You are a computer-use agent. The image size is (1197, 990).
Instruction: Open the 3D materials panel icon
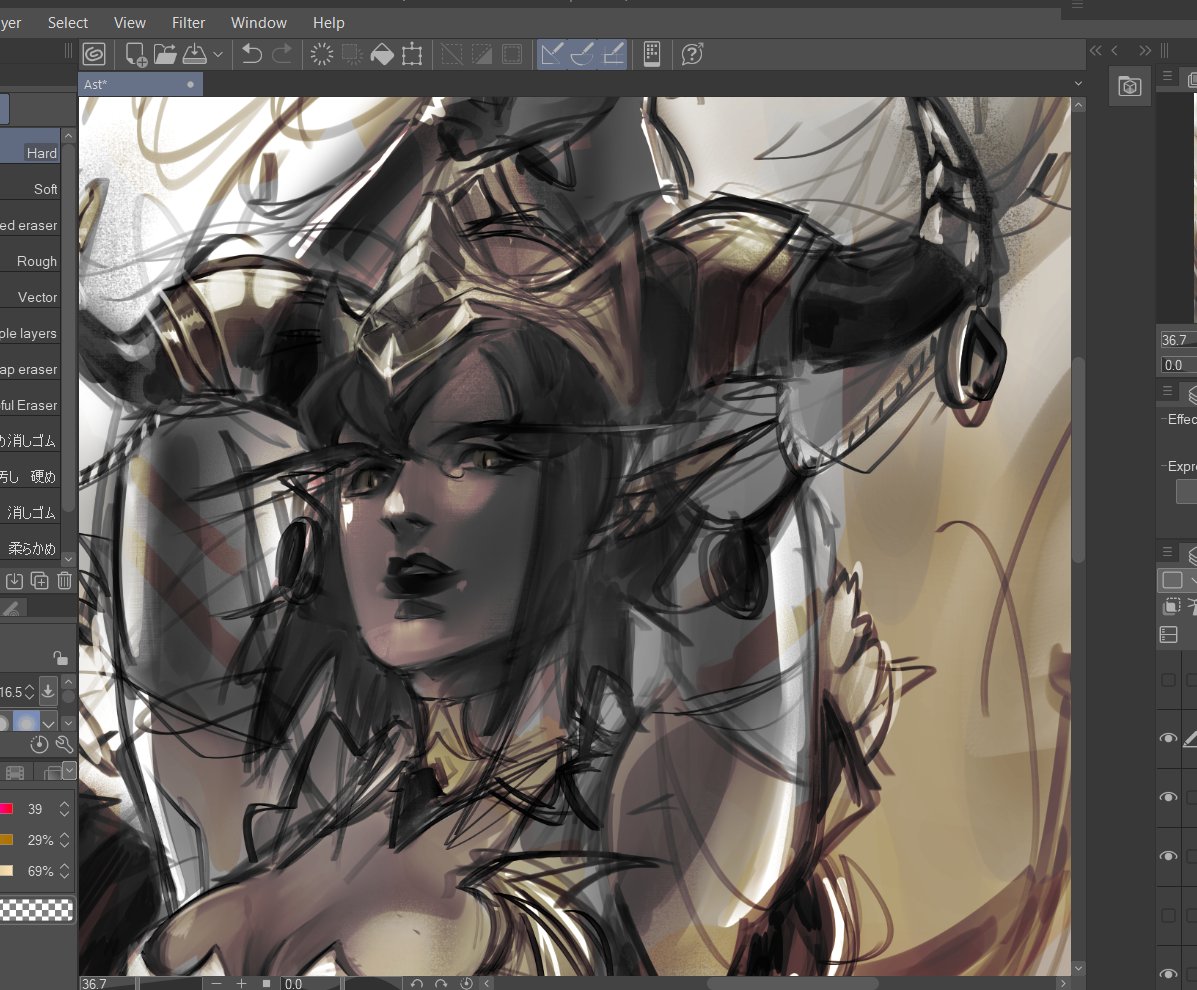click(1130, 86)
